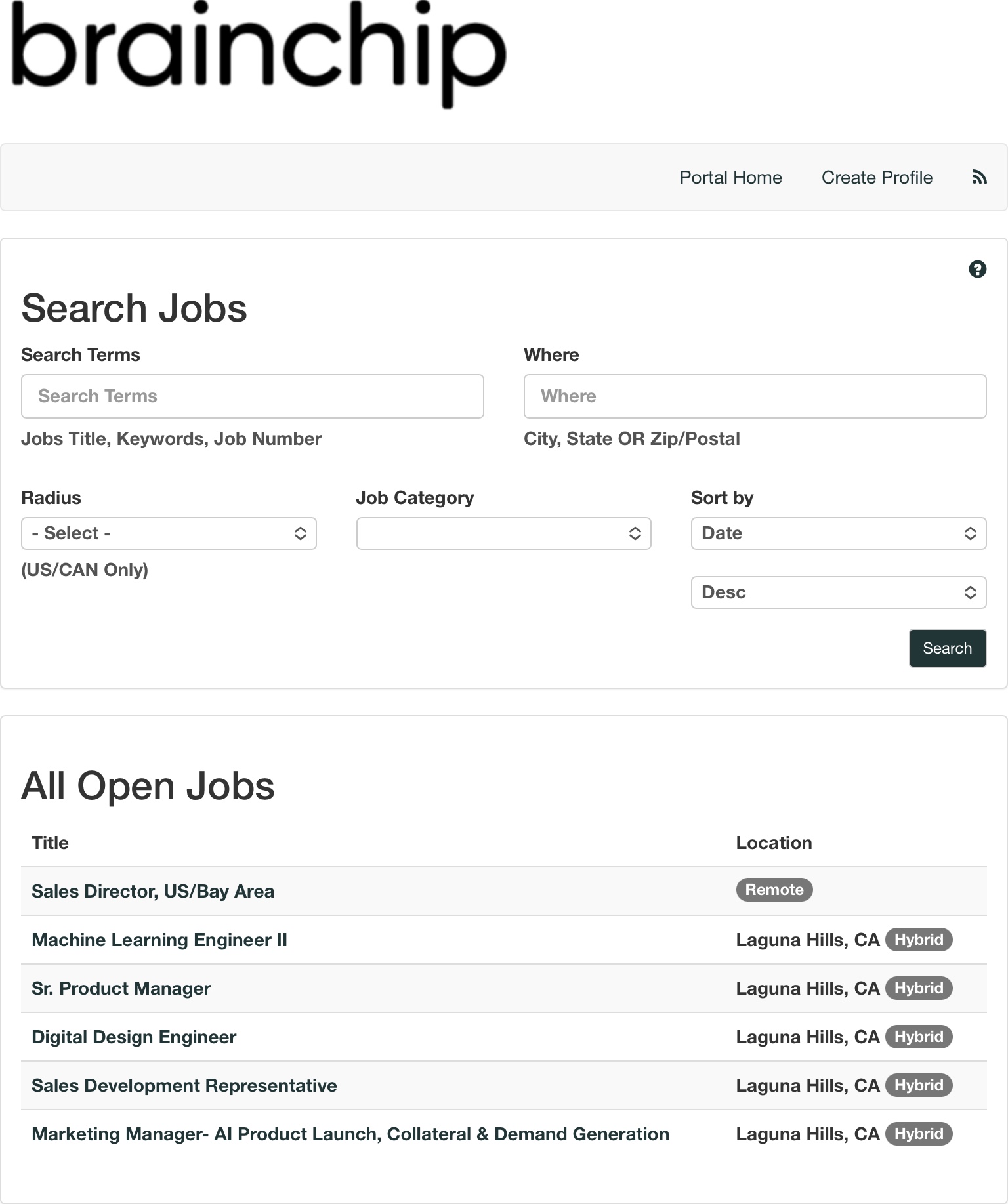Open the help question mark icon

977,269
